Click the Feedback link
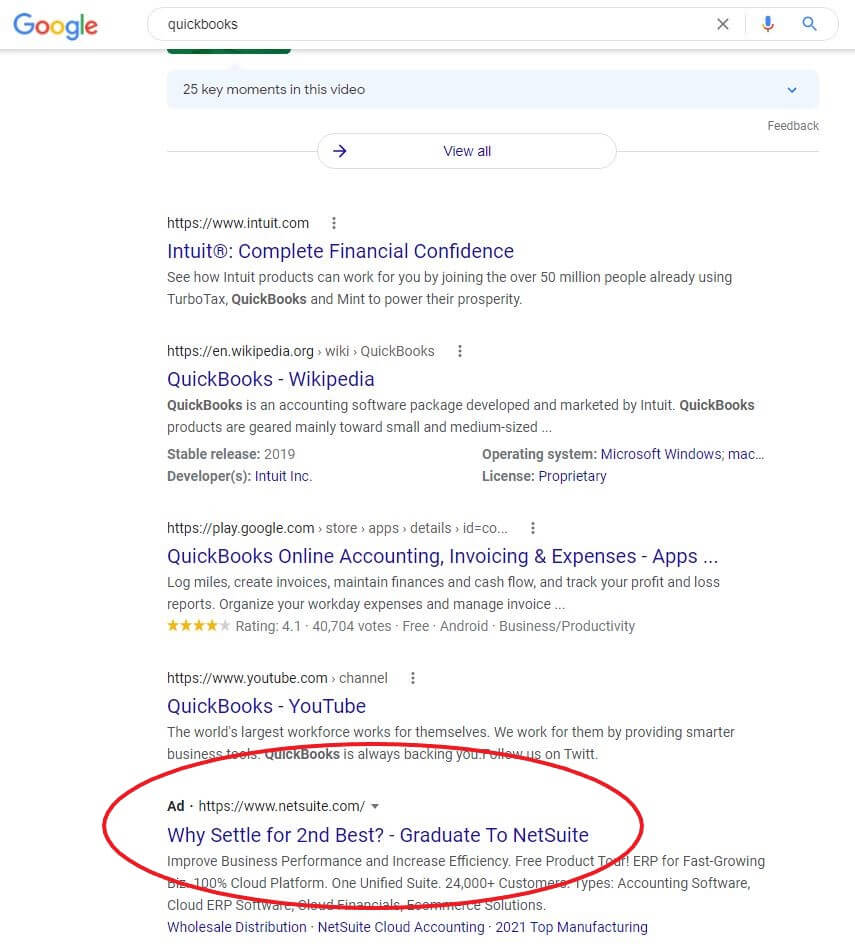 [x=793, y=126]
